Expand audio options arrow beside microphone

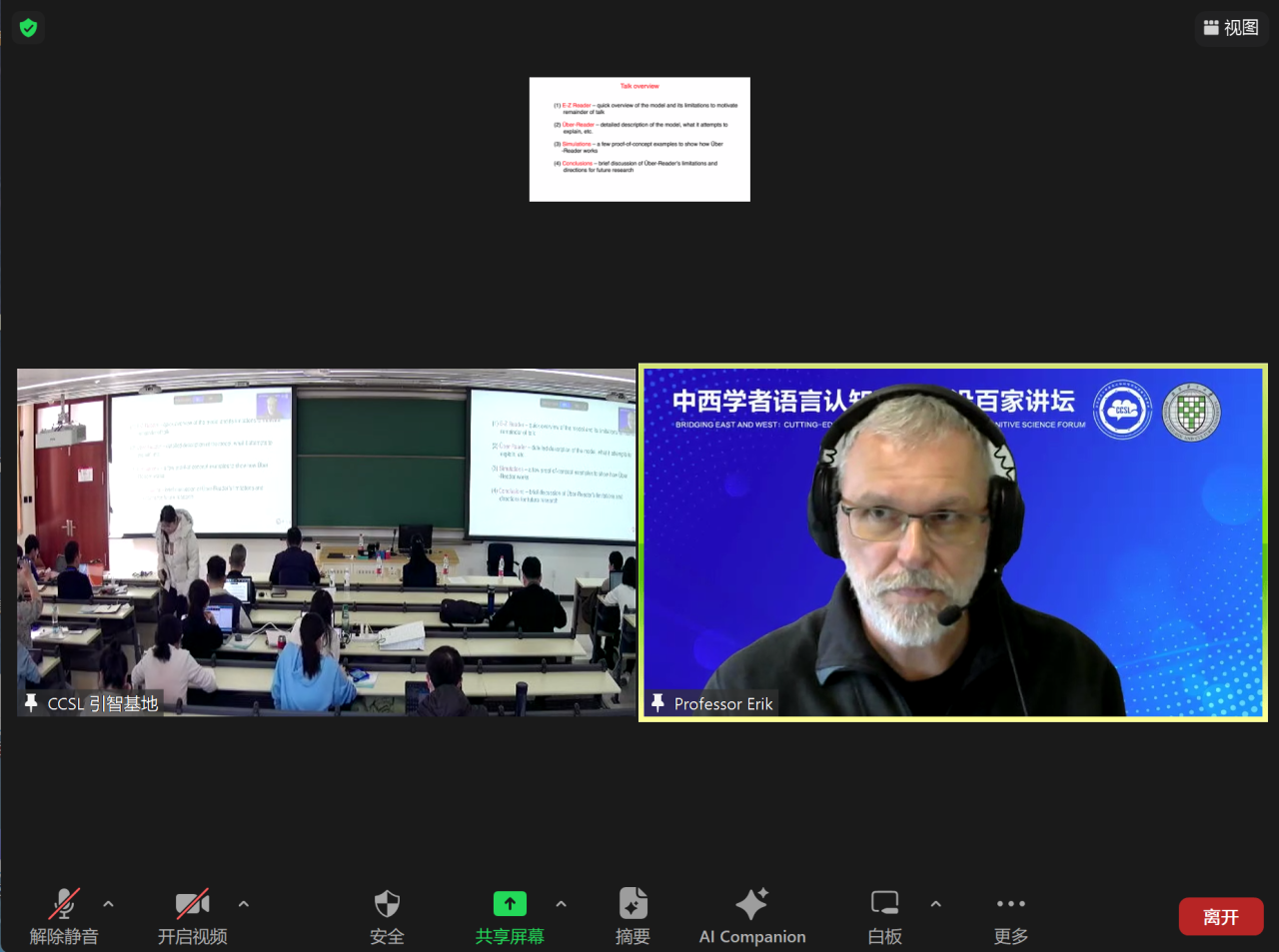coord(108,904)
